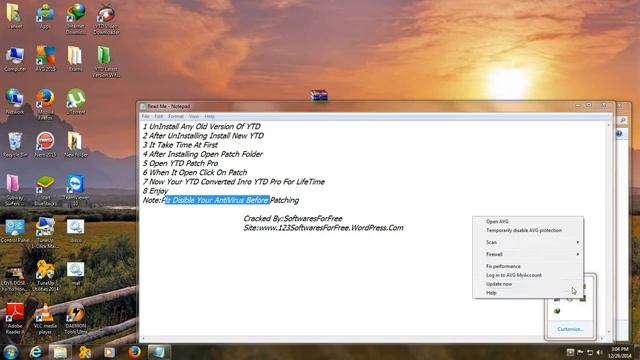Select the Recycle Bin icon
The image size is (640, 360).
click(x=15, y=144)
